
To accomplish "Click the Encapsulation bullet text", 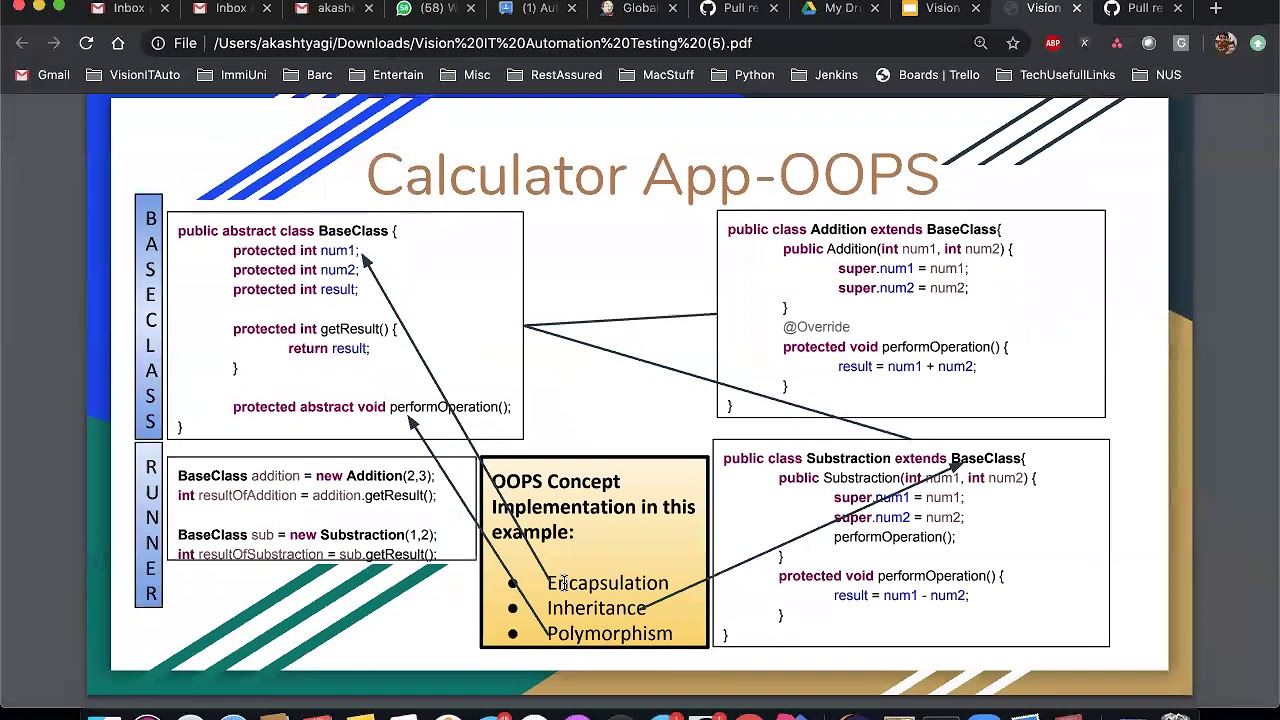I will pyautogui.click(x=607, y=583).
